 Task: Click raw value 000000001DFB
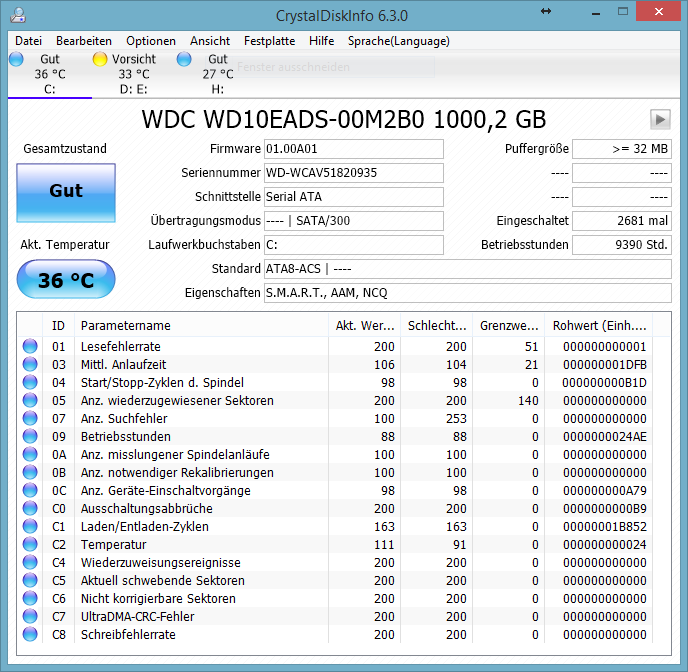605,365
